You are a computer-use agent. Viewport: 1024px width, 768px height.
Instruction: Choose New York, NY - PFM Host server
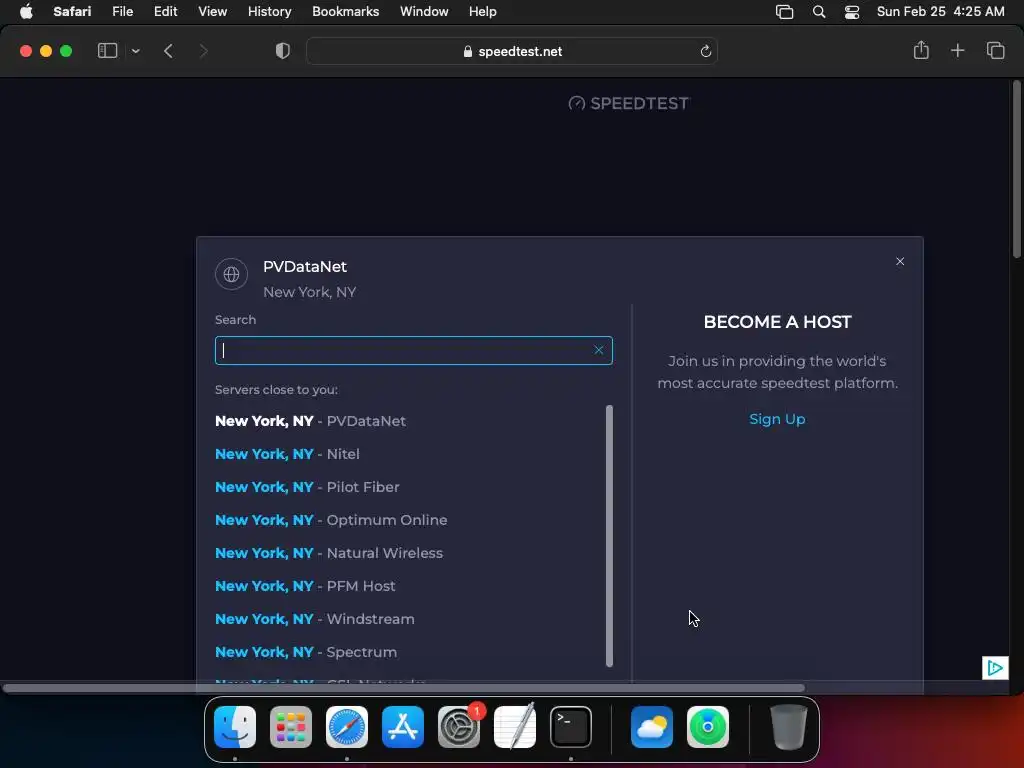[x=305, y=586]
